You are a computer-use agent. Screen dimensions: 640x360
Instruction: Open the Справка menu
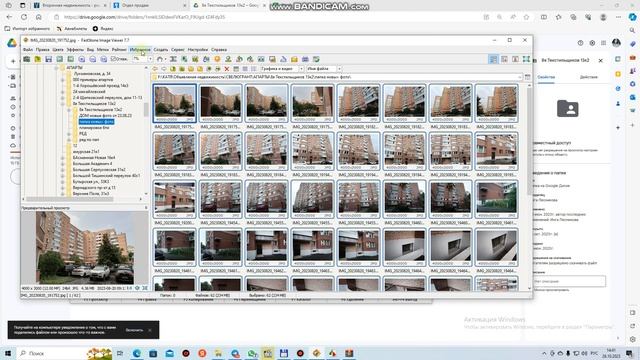219,50
